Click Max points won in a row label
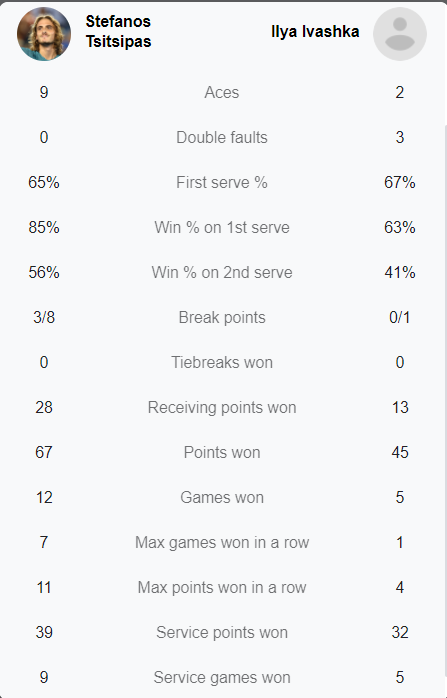 coord(222,587)
